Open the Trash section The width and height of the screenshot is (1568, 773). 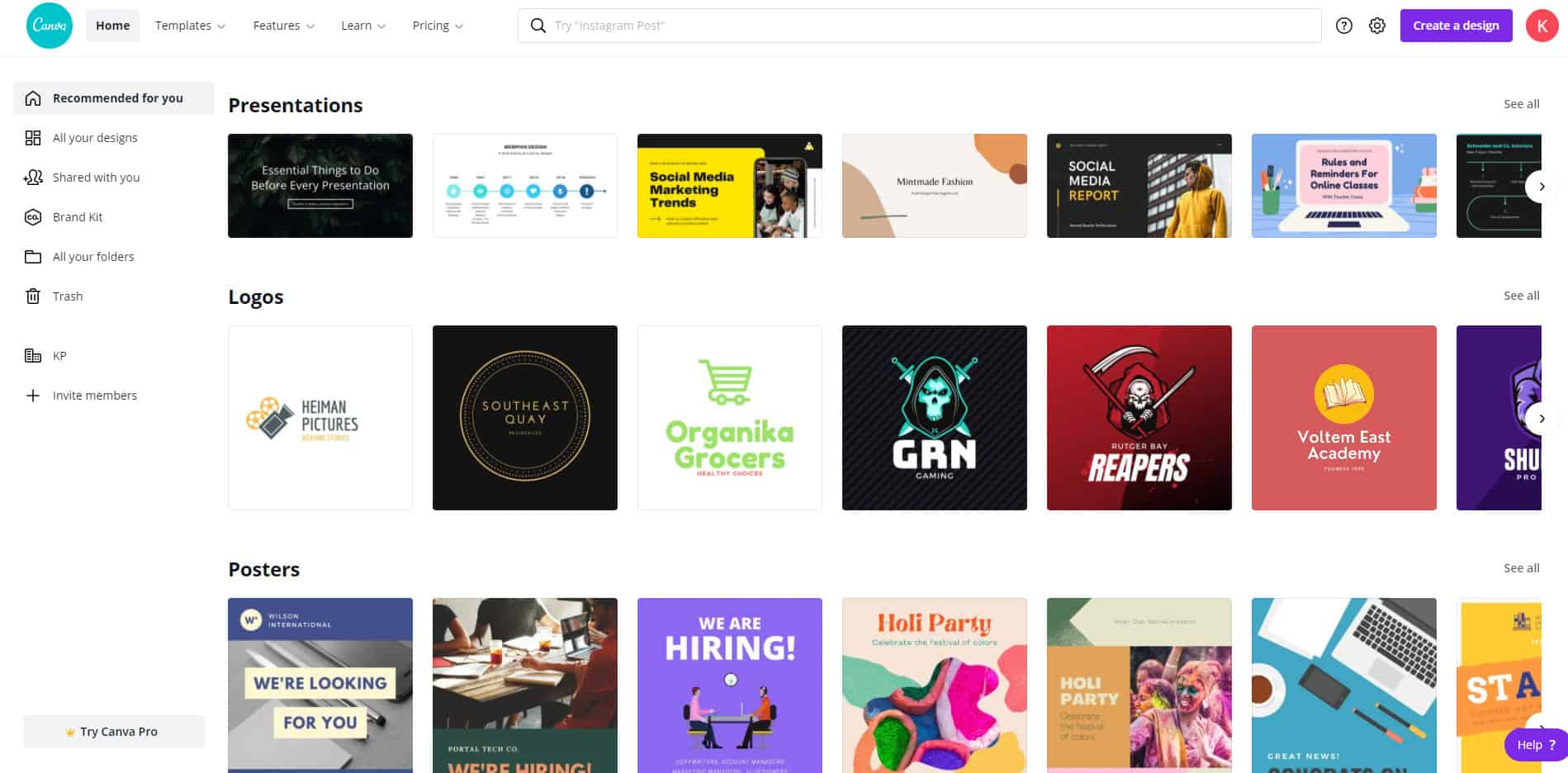[114, 296]
